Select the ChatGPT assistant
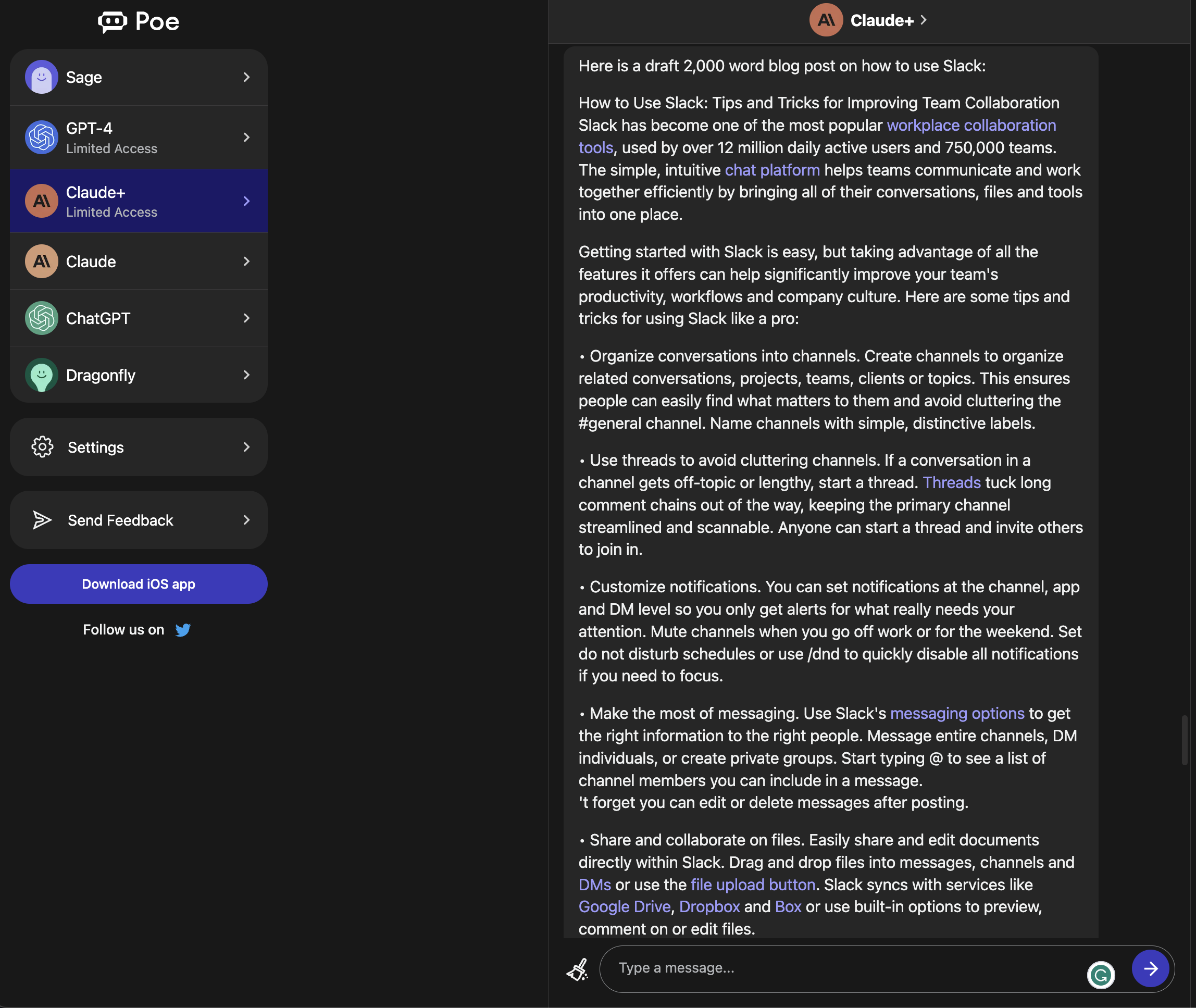 pyautogui.click(x=139, y=318)
